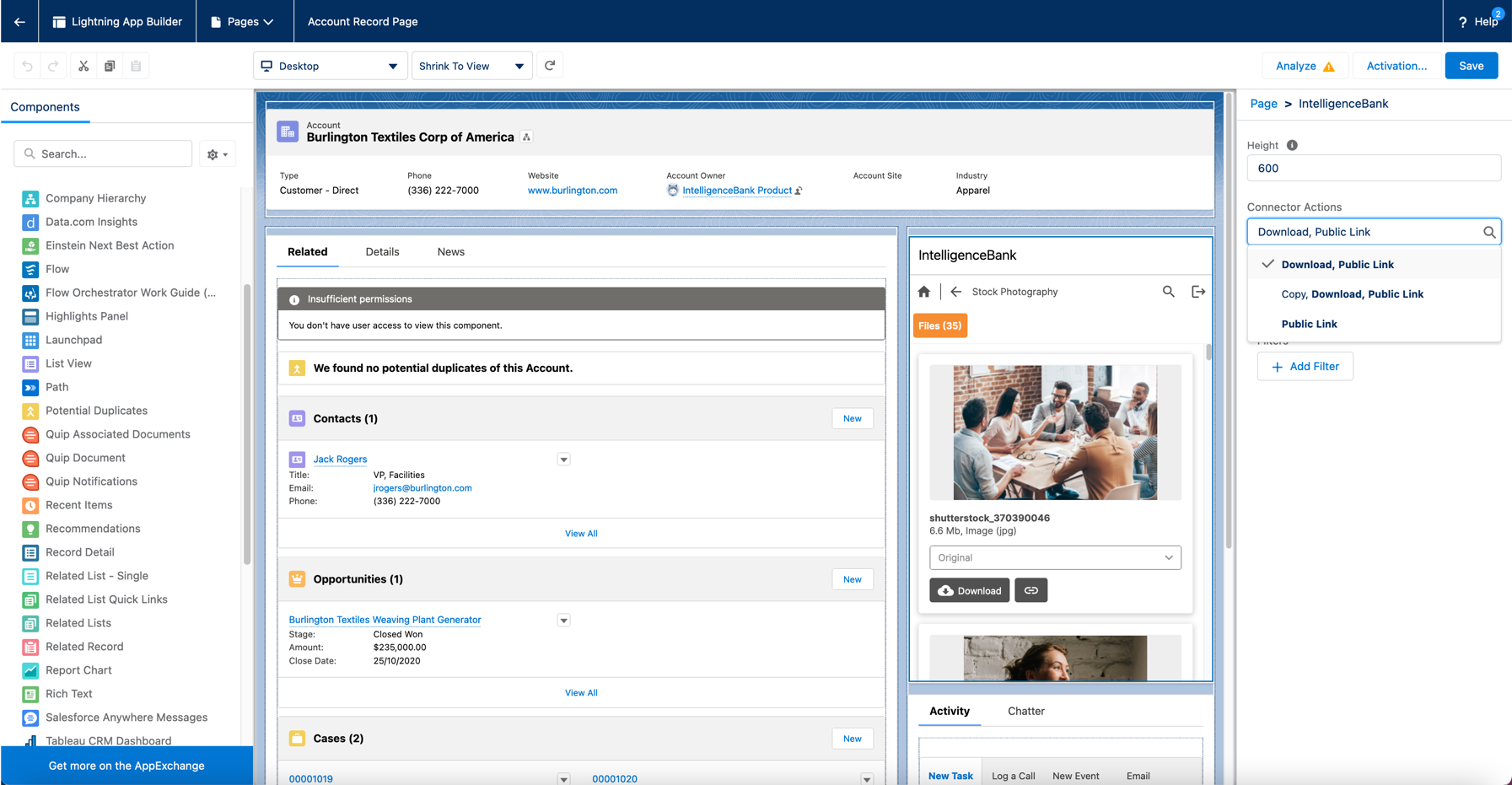Click the public link chain icon button
The image size is (1512, 785).
click(x=1030, y=590)
